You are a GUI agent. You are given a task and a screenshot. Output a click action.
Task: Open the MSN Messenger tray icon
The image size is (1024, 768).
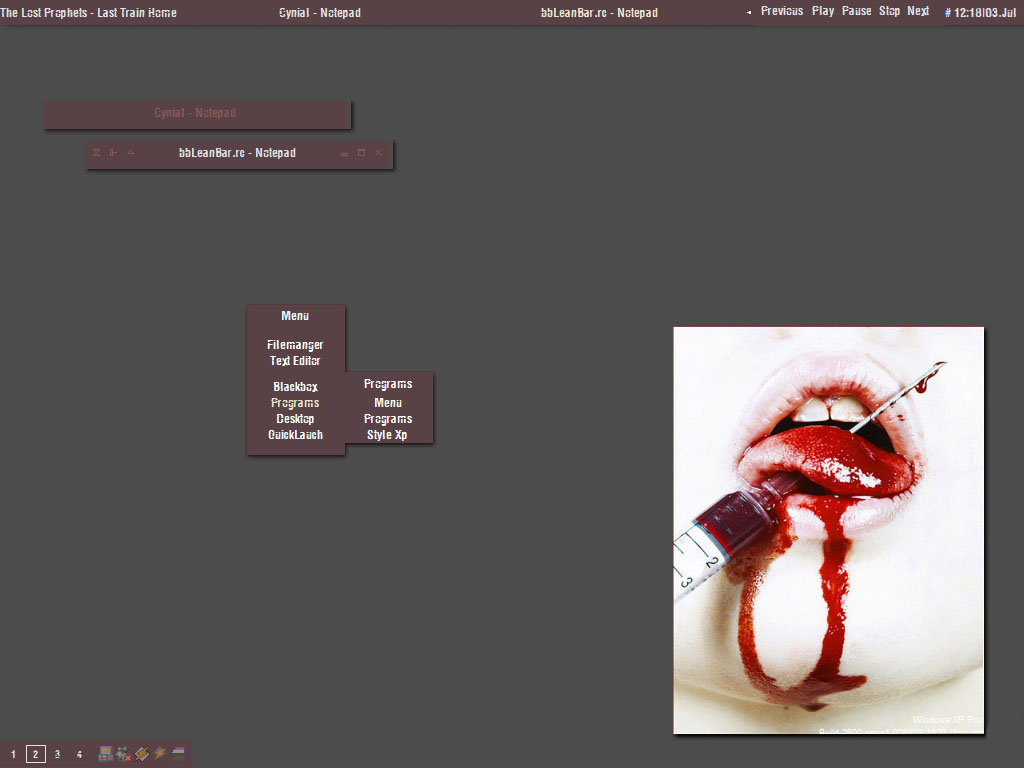tap(123, 754)
